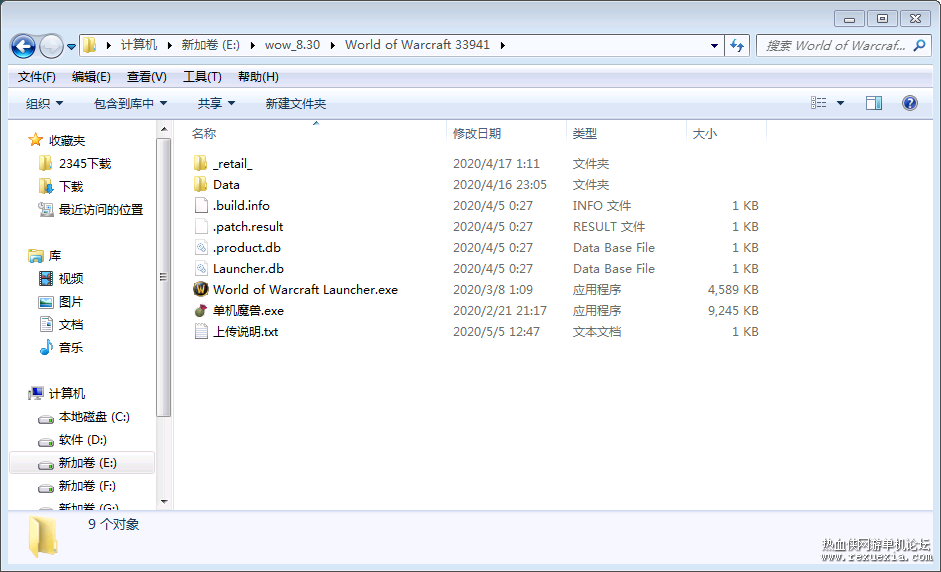Select World of Warcraft 33941 breadcrumb

pyautogui.click(x=417, y=45)
